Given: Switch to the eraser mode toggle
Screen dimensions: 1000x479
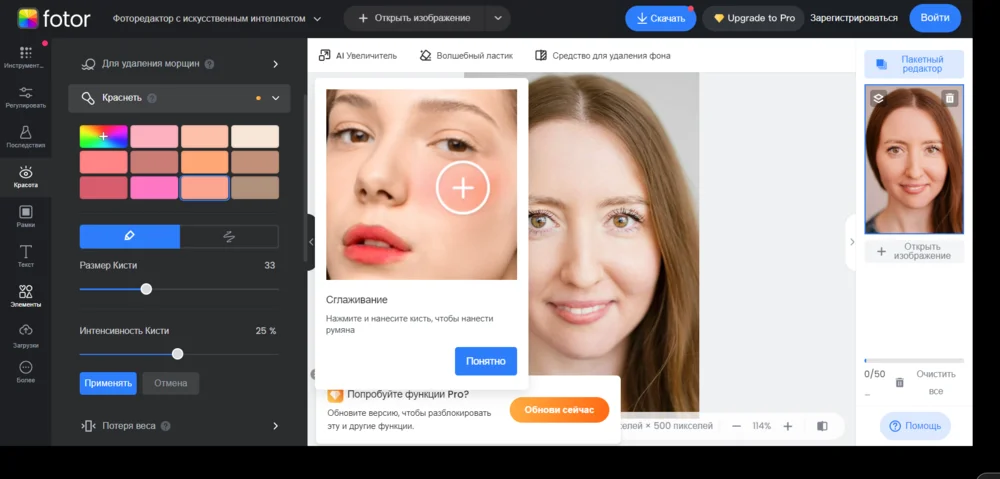Looking at the screenshot, I should (x=229, y=236).
